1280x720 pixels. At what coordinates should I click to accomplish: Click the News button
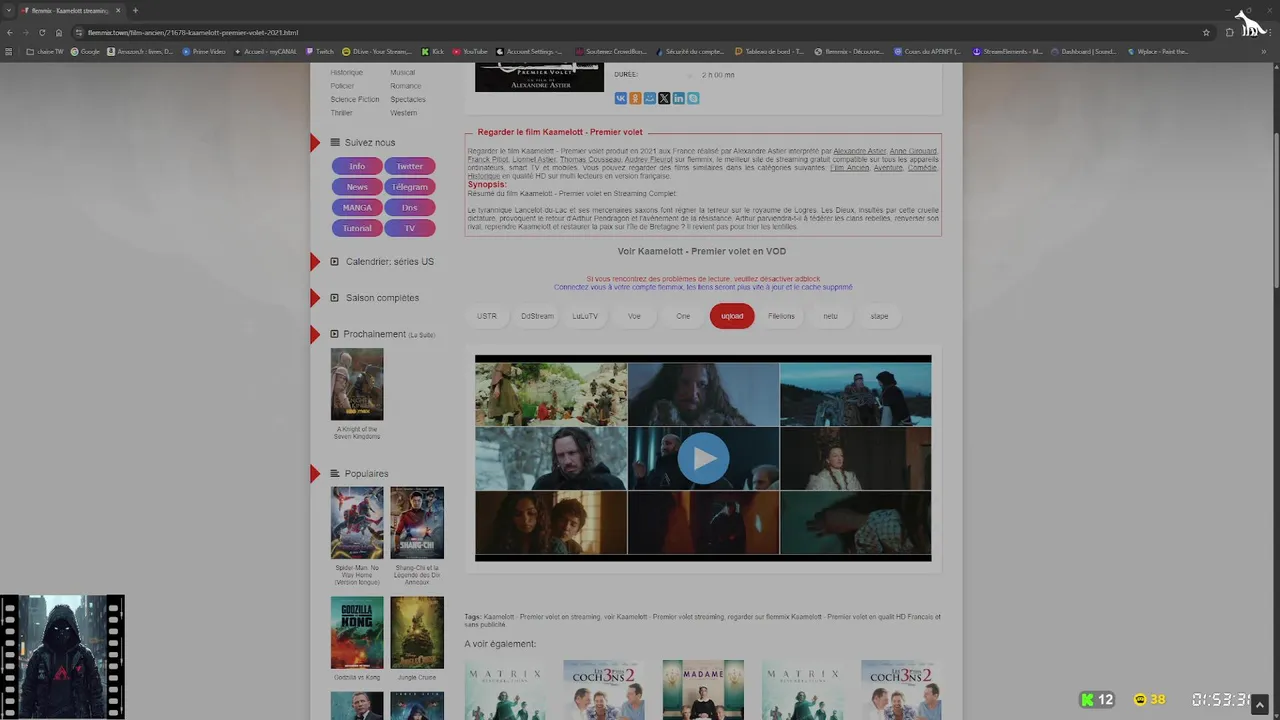click(x=357, y=187)
